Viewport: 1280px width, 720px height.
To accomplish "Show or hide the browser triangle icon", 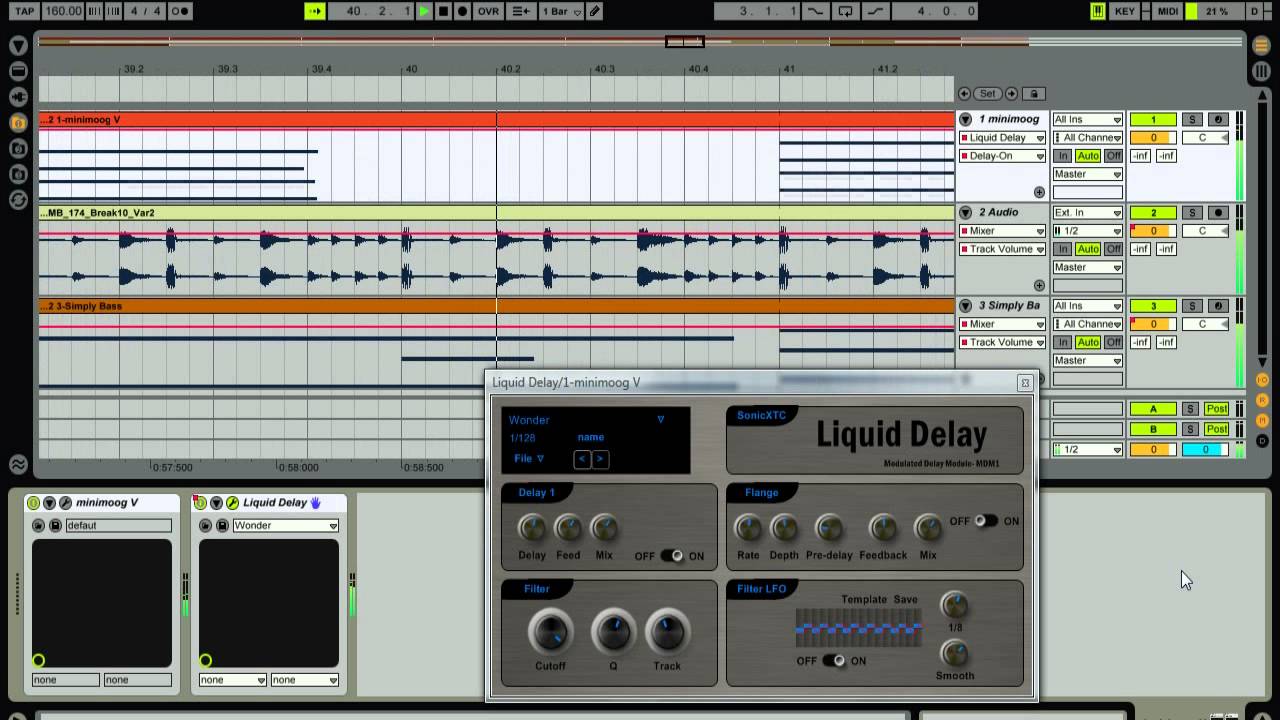I will point(18,46).
